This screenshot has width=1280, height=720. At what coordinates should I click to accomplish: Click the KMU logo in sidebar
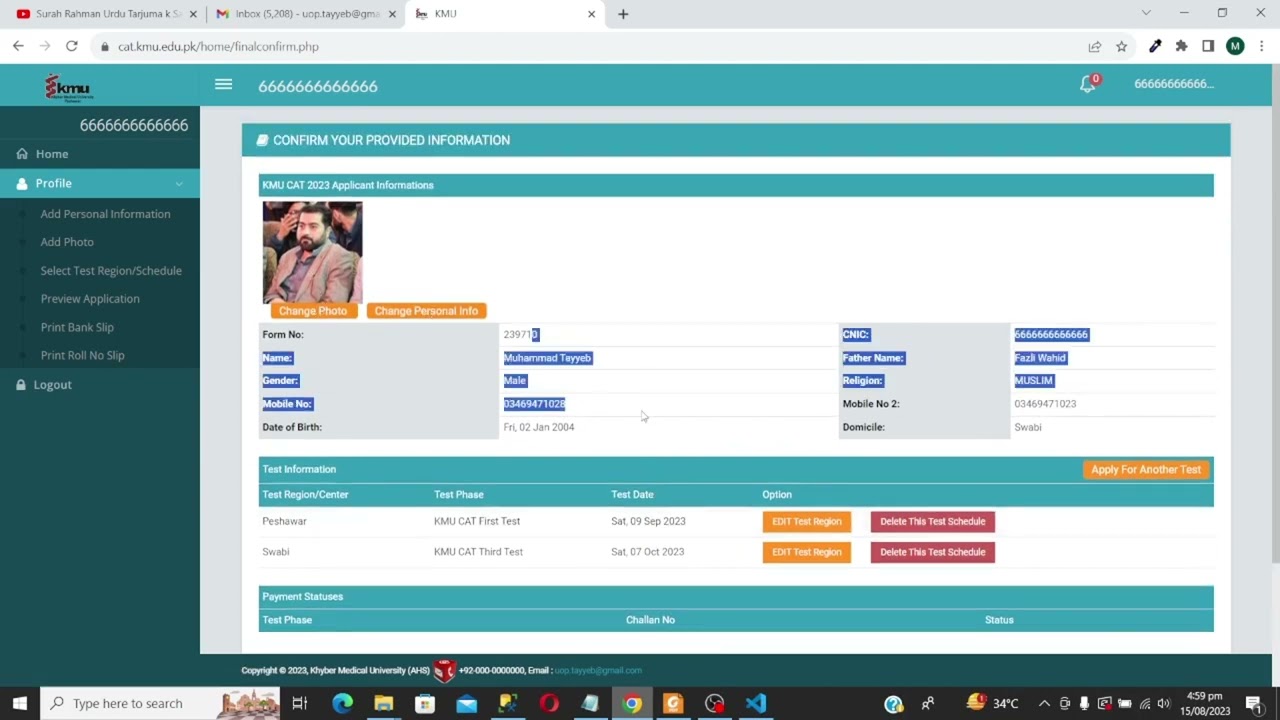click(x=68, y=88)
